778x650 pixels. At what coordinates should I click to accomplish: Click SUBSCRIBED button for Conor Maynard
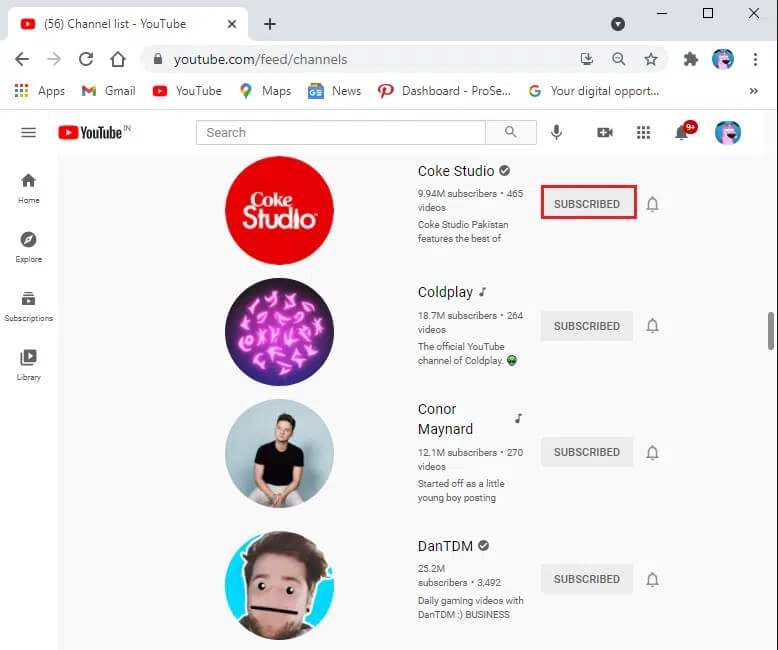click(x=587, y=452)
